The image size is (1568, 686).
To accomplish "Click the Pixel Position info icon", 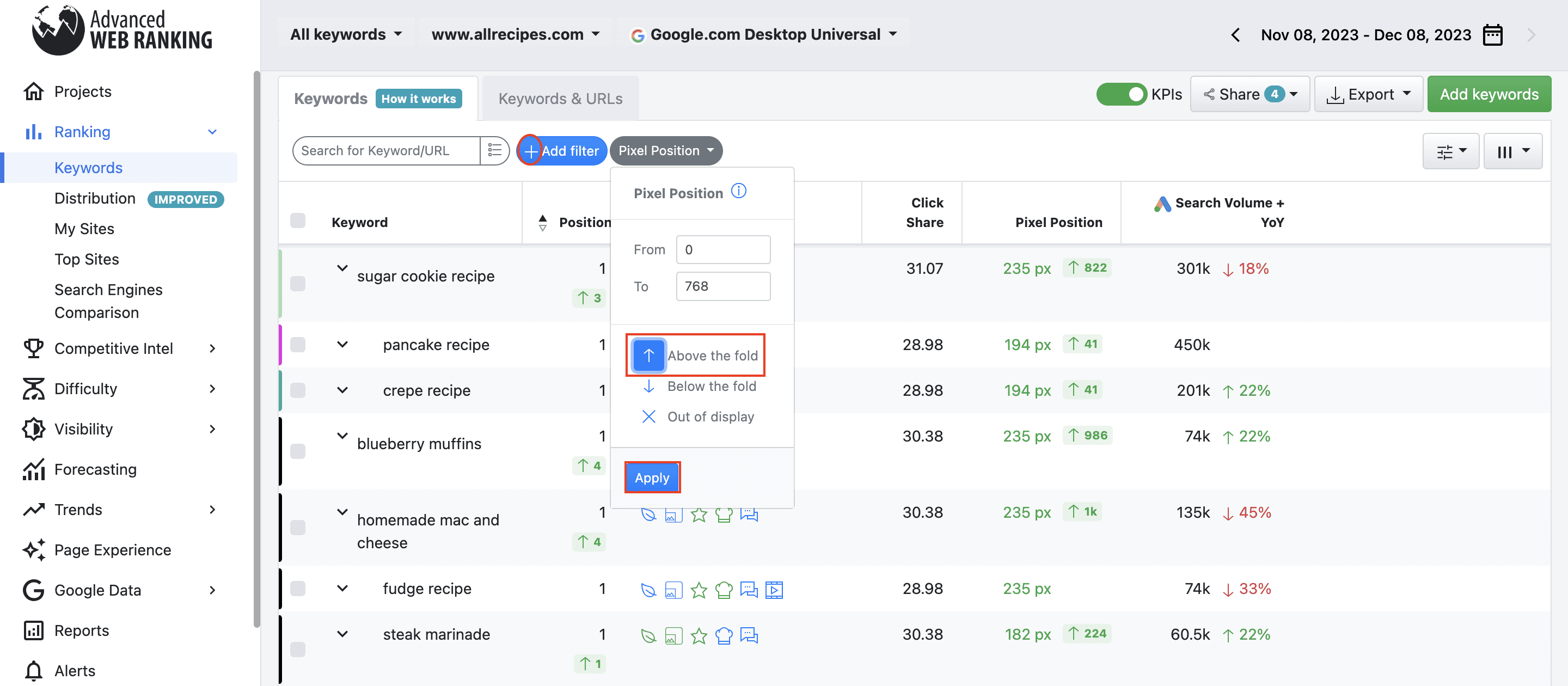I will point(738,191).
